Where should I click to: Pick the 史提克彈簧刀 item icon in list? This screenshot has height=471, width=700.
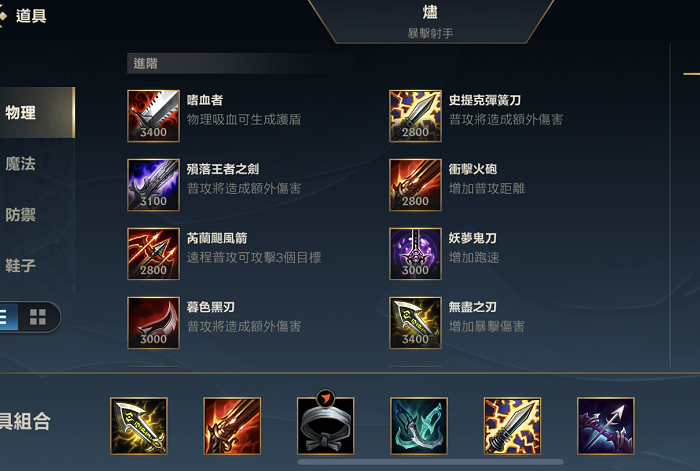415,116
